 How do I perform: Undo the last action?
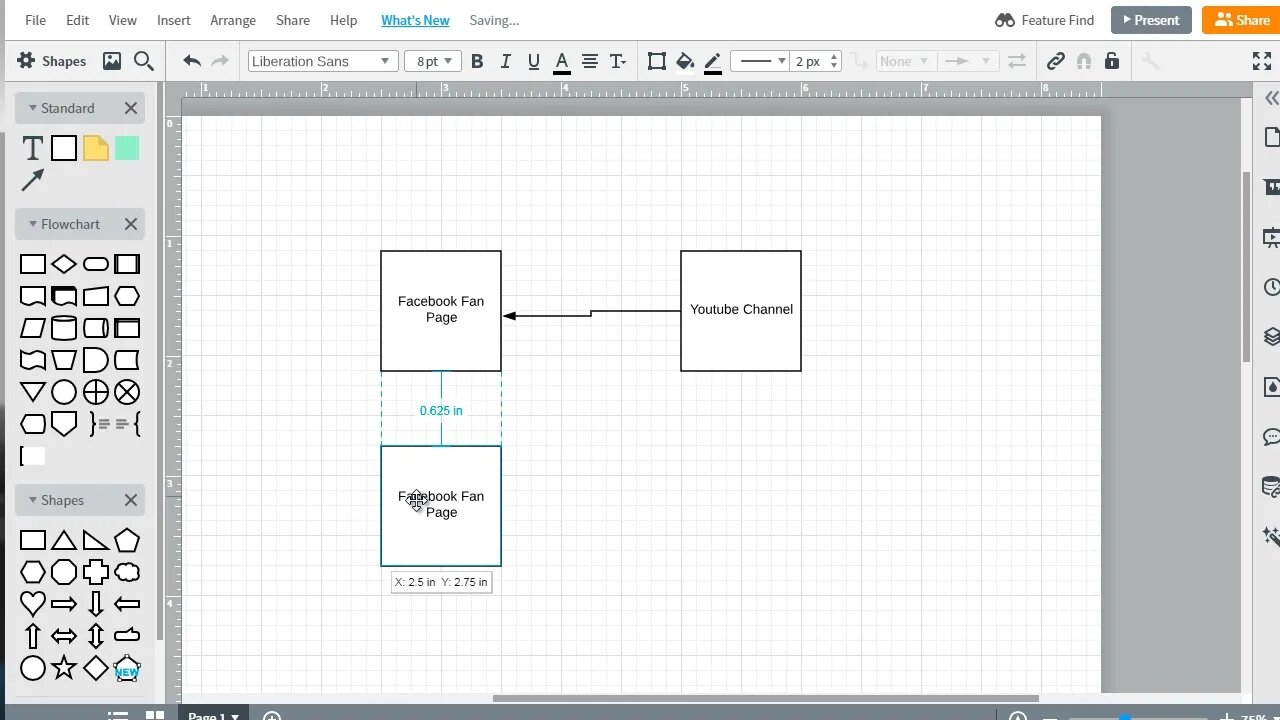[192, 61]
